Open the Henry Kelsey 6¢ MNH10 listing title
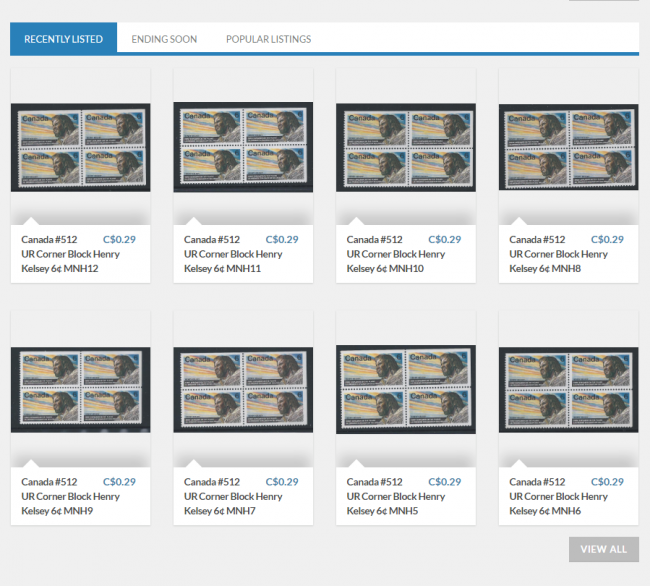The image size is (650, 586). [x=396, y=254]
